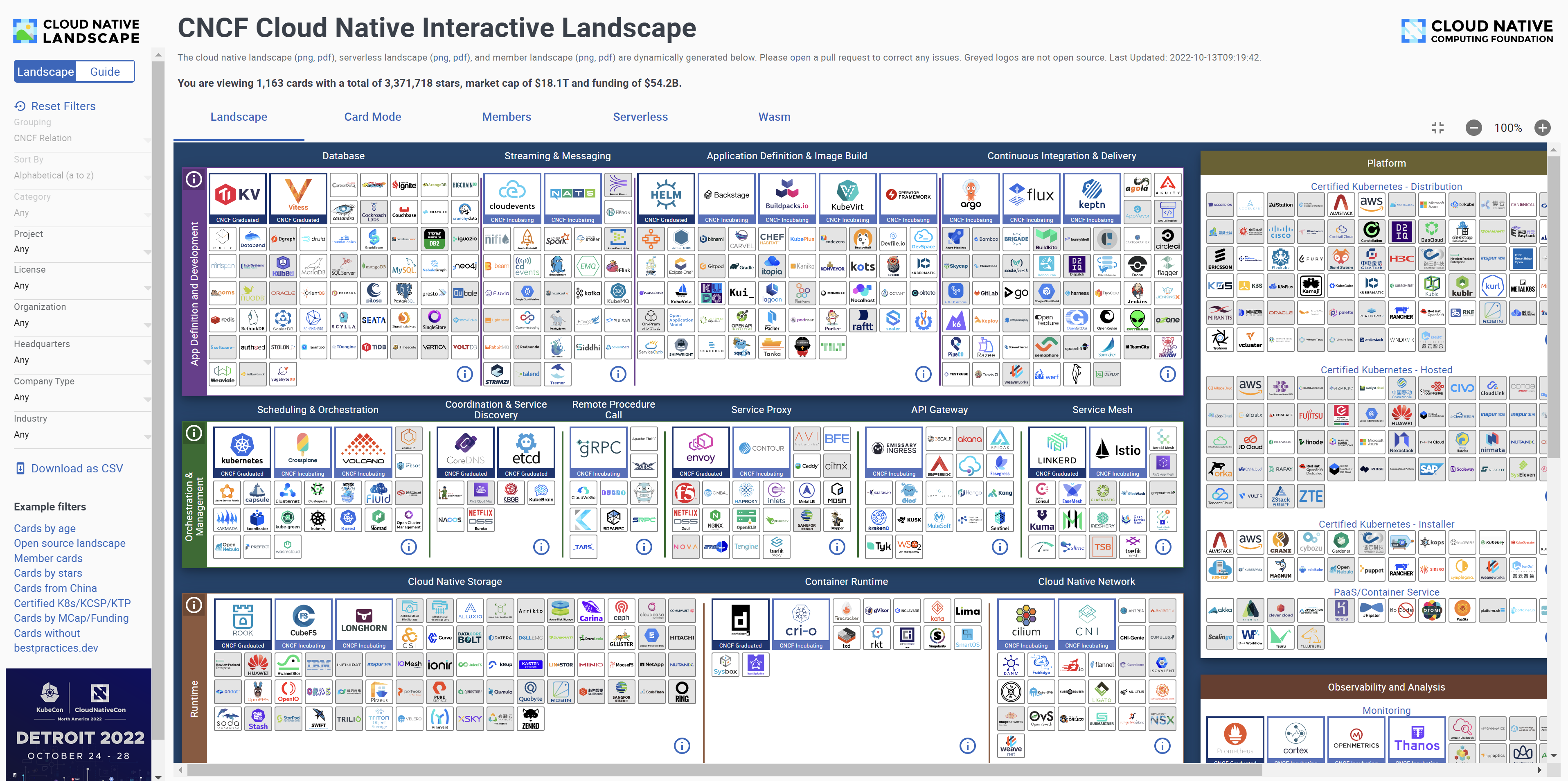This screenshot has width=1568, height=781.
Task: Open the Industry filter dropdown
Action: coord(82,434)
